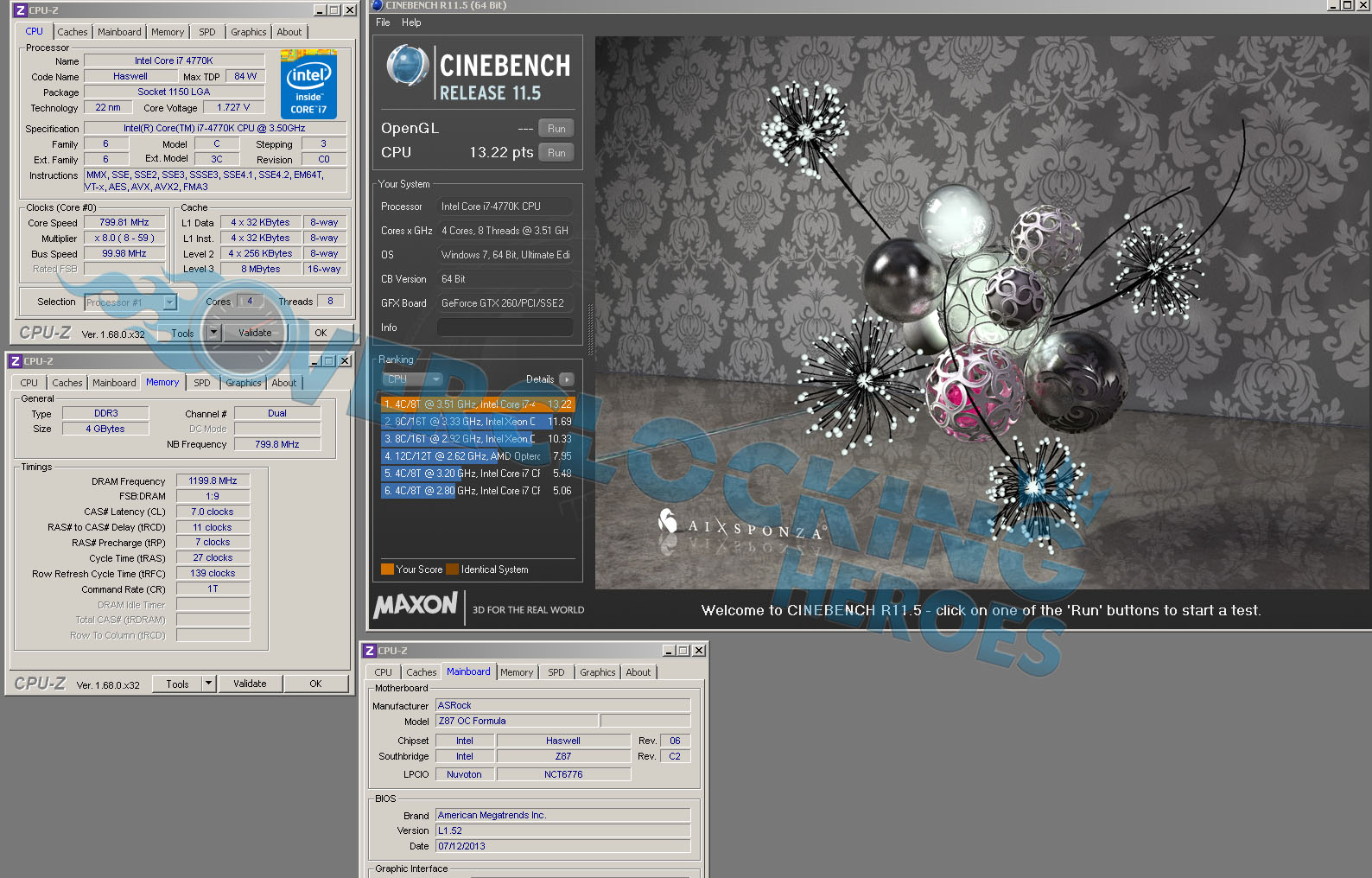Switch to Graphics tab in top CPU-Z window
The height and width of the screenshot is (878, 1372).
click(249, 32)
